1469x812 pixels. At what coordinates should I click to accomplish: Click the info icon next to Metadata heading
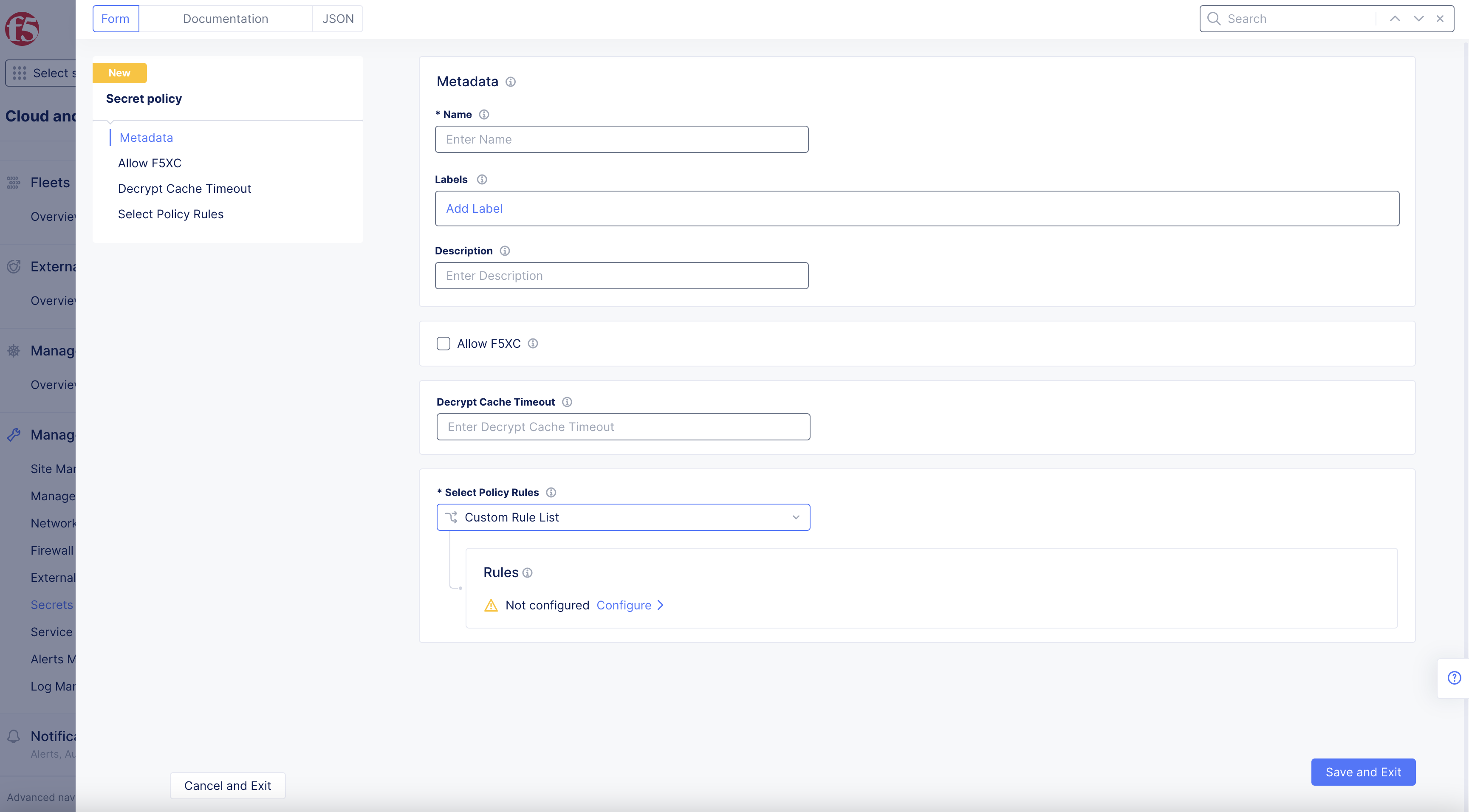click(x=510, y=82)
